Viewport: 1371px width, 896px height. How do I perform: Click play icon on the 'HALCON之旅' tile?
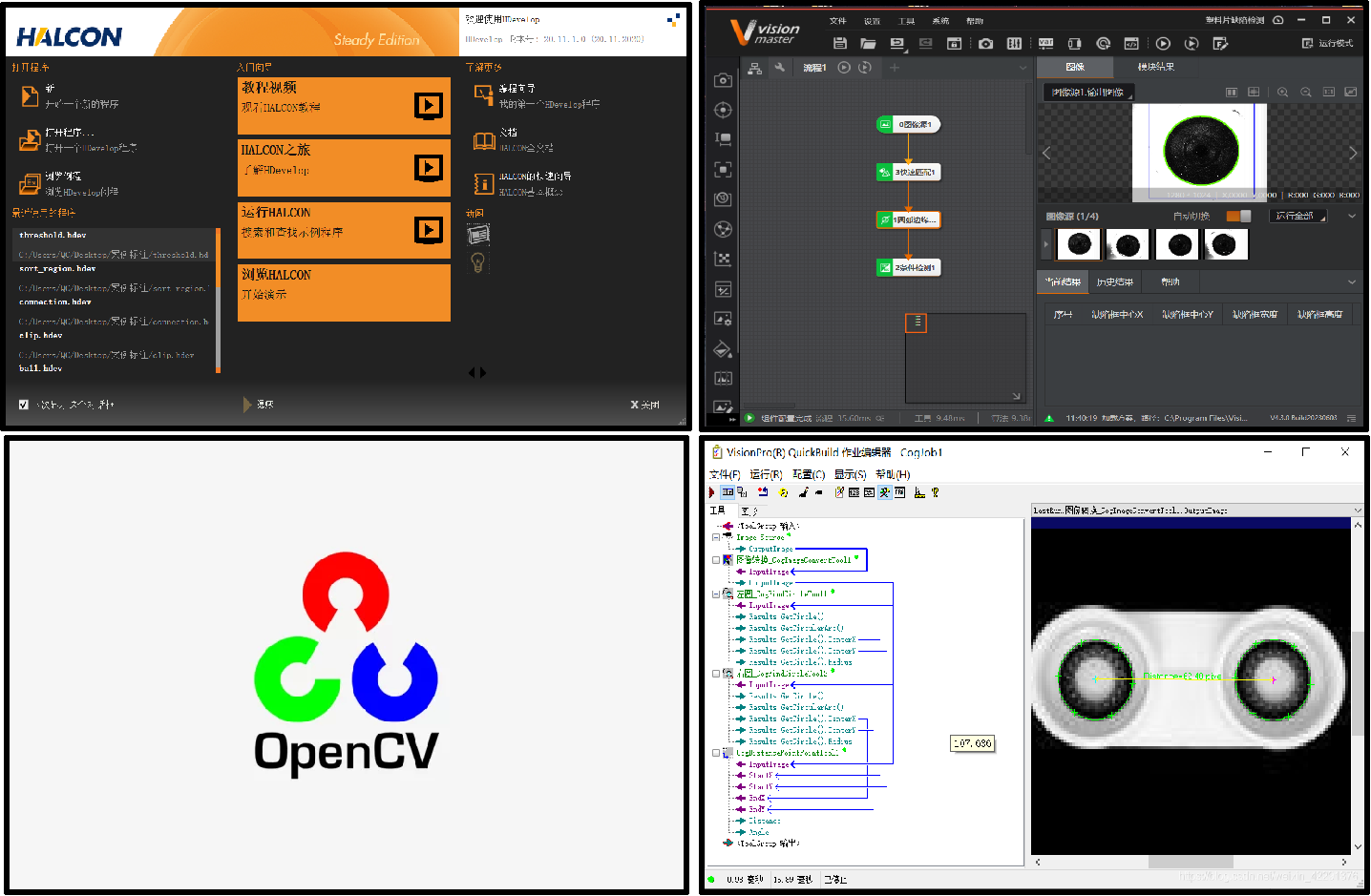pyautogui.click(x=429, y=167)
